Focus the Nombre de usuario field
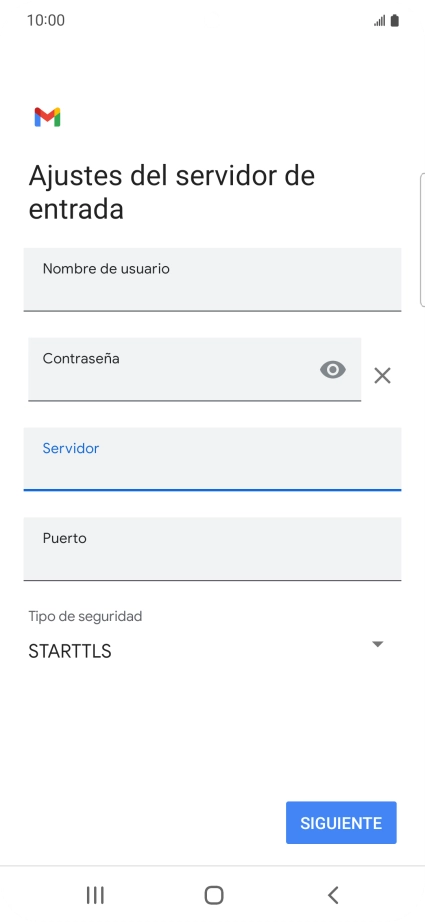 [212, 279]
